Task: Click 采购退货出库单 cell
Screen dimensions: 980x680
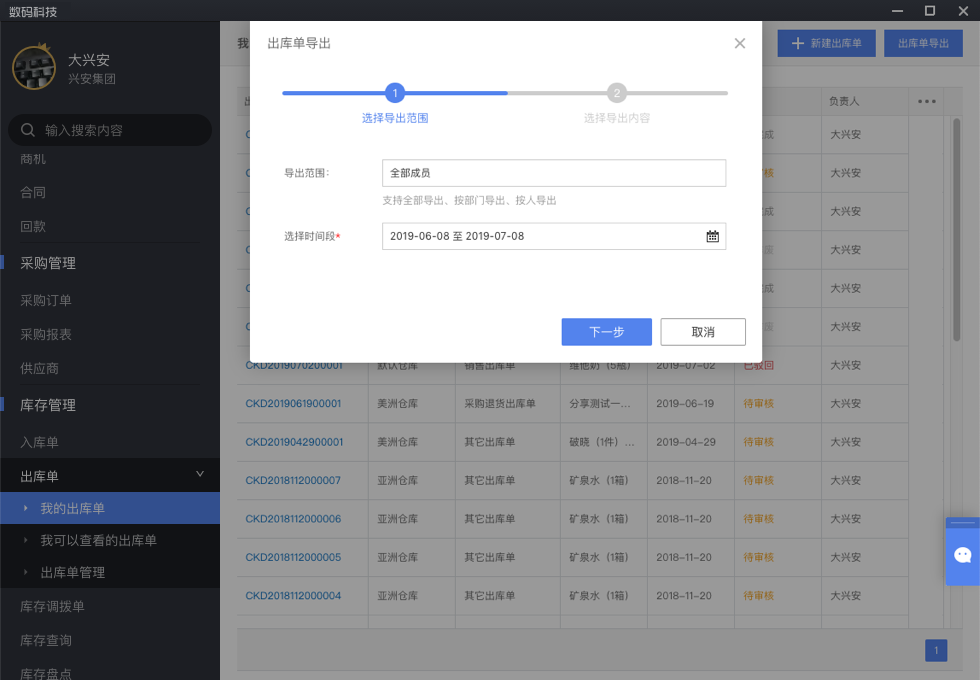Action: (x=500, y=404)
